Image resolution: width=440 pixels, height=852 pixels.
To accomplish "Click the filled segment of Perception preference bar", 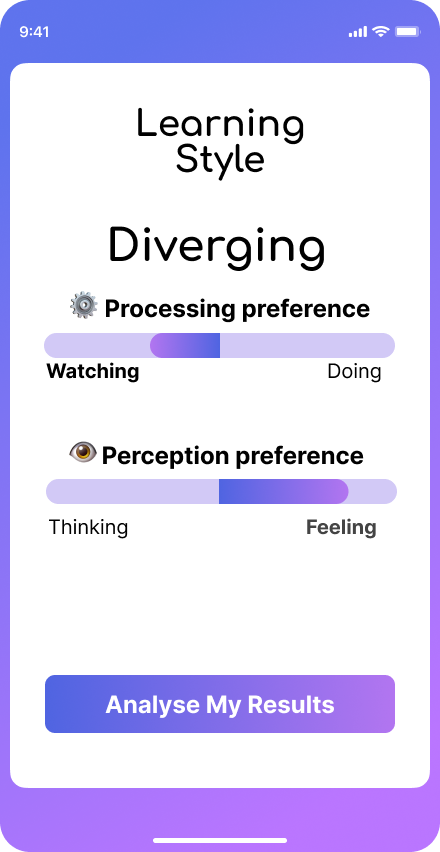I will [x=283, y=491].
